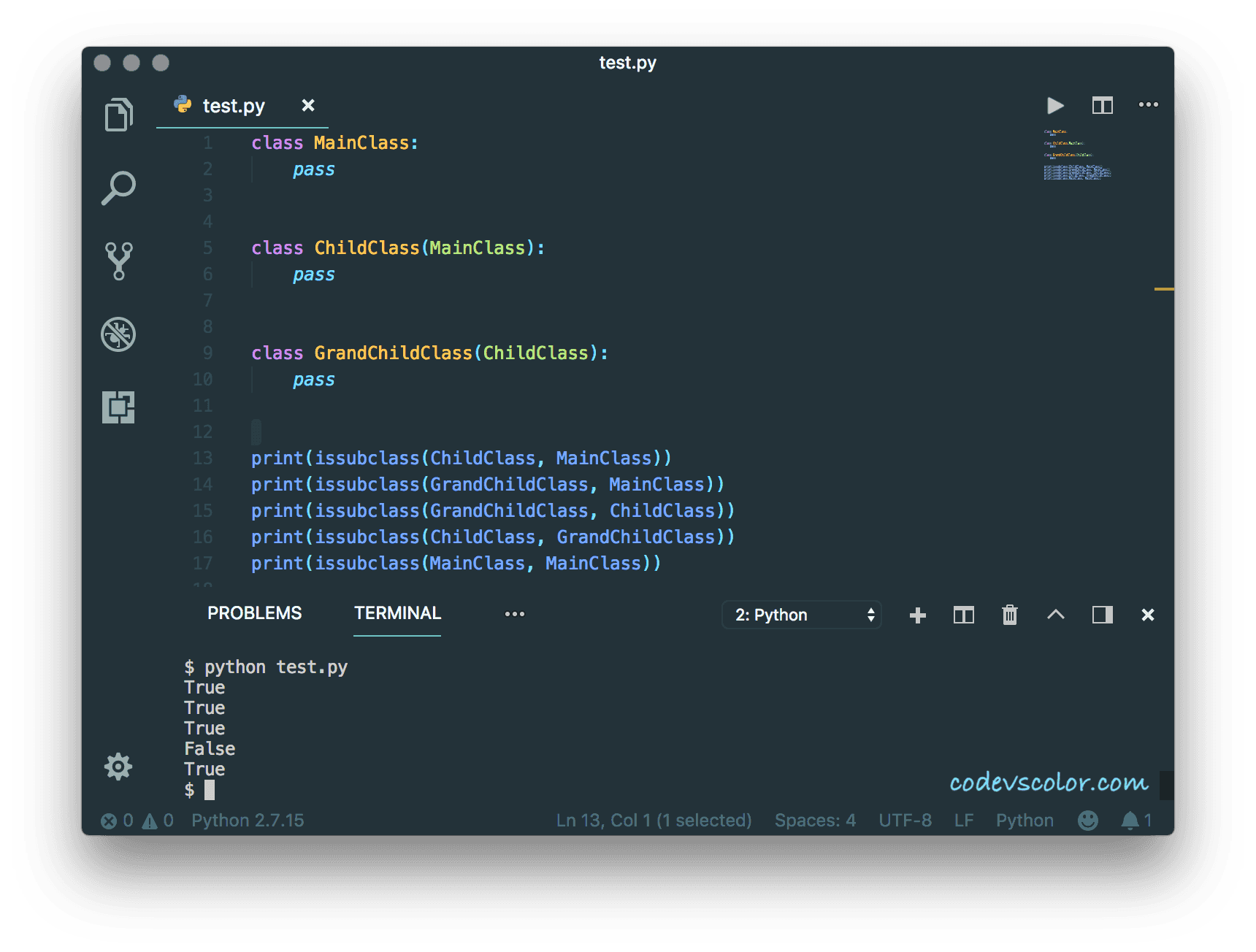Open the Manage settings gear
The image size is (1256, 952).
point(118,767)
